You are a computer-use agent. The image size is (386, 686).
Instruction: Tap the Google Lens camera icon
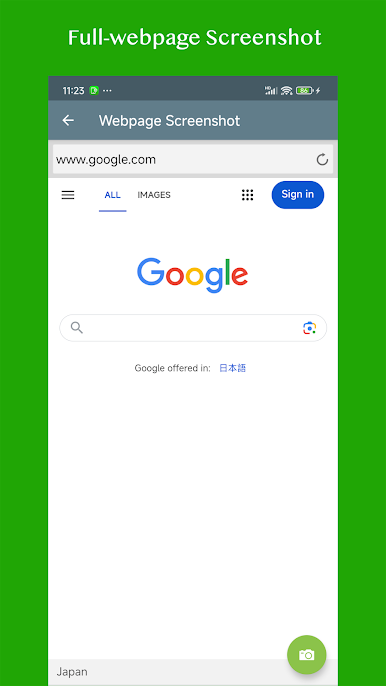point(309,328)
